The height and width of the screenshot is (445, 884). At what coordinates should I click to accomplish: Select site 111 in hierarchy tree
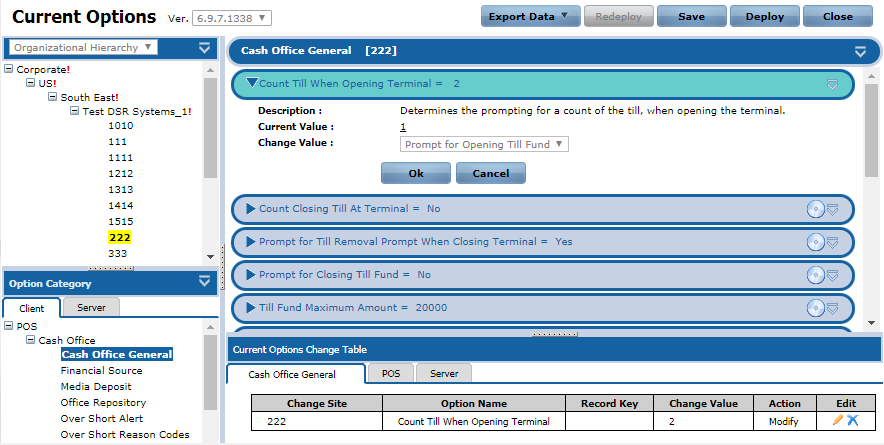pyautogui.click(x=118, y=142)
